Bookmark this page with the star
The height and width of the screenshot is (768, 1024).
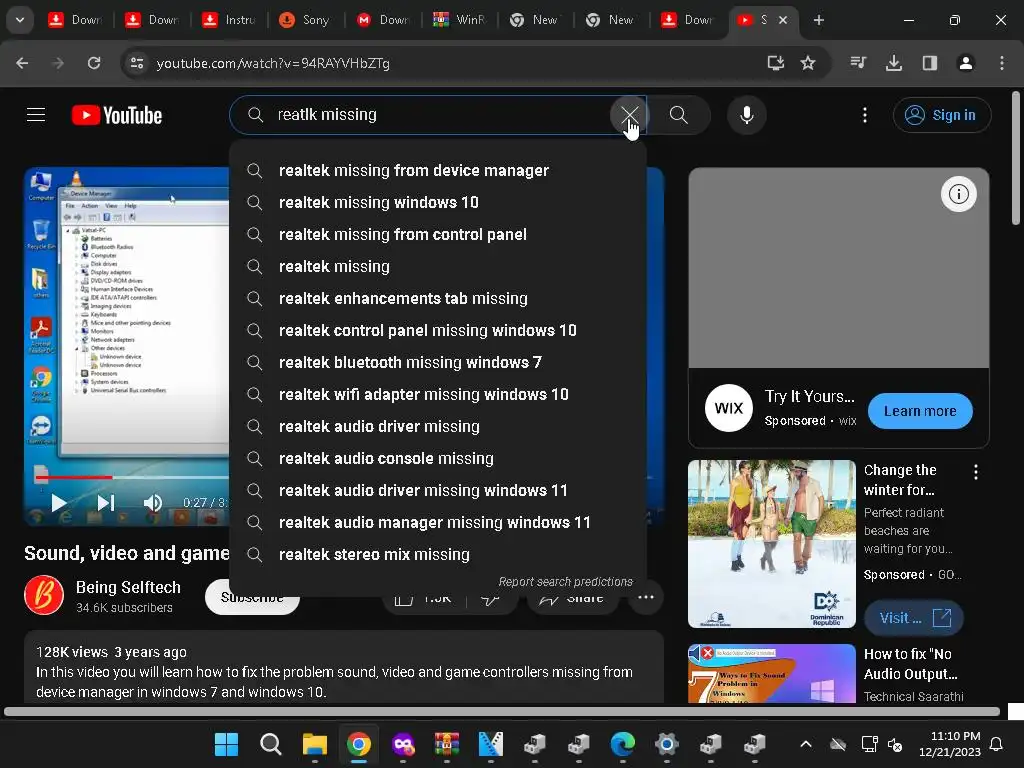click(x=808, y=63)
